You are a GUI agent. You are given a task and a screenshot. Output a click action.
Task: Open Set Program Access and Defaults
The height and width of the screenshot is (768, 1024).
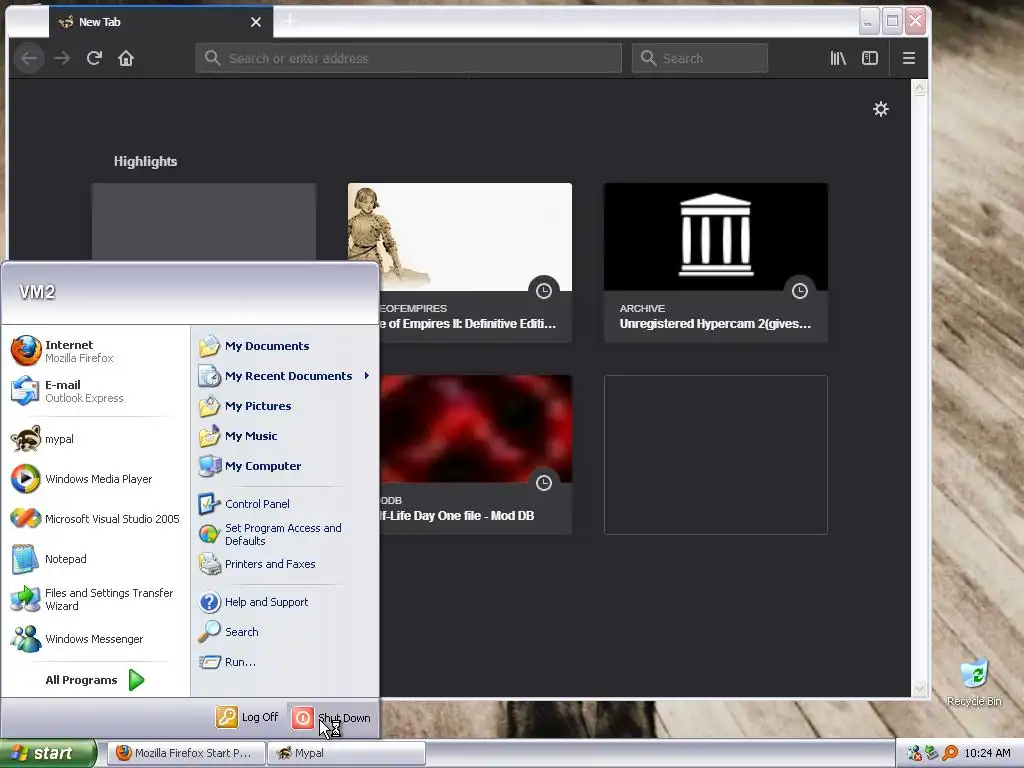(284, 534)
